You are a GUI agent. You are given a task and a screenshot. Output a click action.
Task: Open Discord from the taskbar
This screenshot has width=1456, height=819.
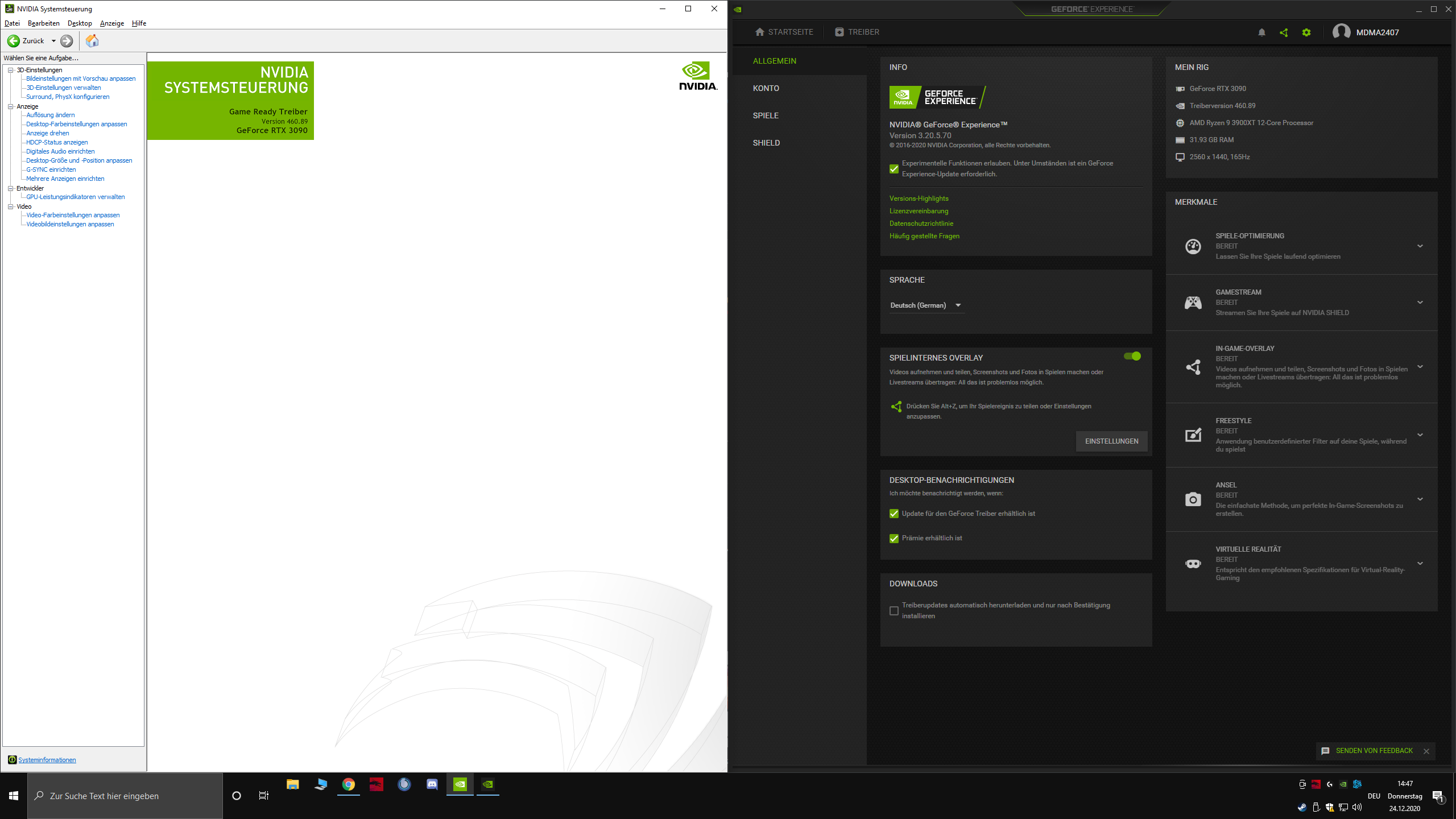point(432,784)
